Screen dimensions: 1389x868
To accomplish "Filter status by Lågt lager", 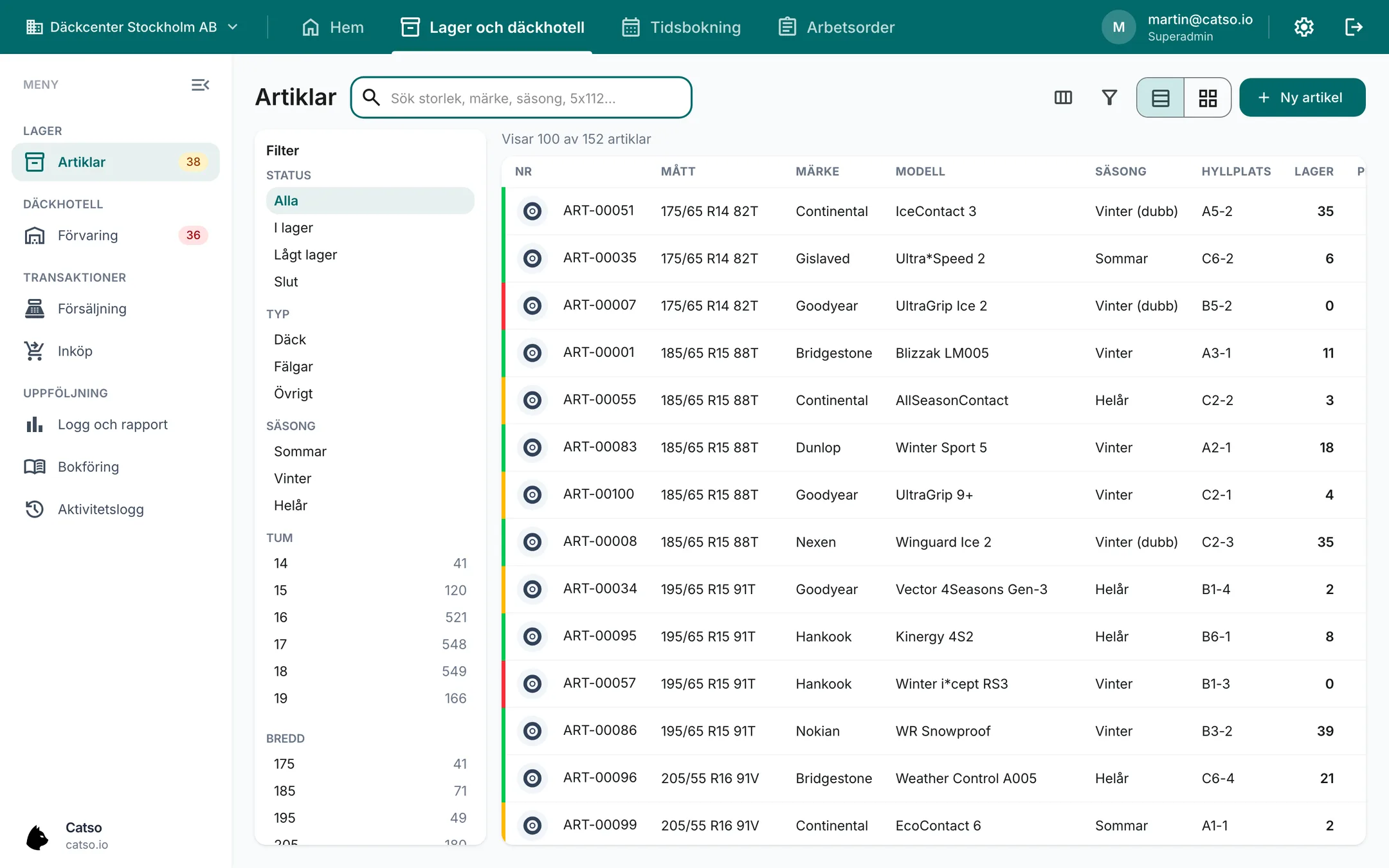I will pos(370,255).
